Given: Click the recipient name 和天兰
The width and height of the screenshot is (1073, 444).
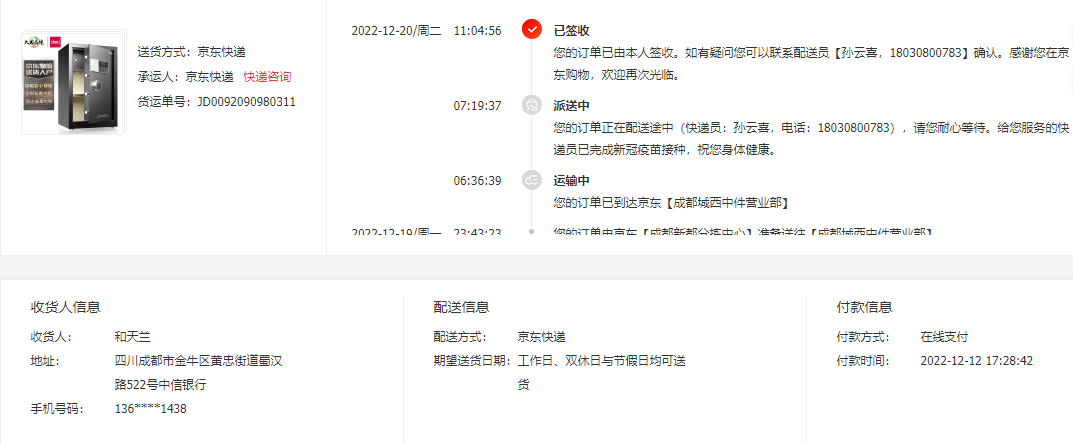Looking at the screenshot, I should (x=132, y=337).
